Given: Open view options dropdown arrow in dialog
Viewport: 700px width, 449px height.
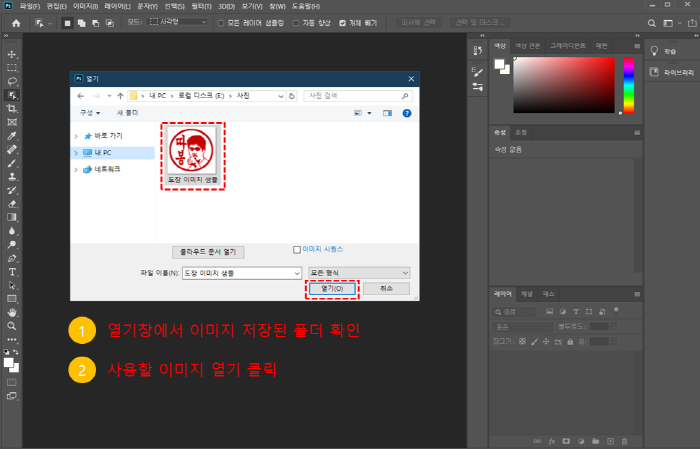Looking at the screenshot, I should (x=369, y=113).
